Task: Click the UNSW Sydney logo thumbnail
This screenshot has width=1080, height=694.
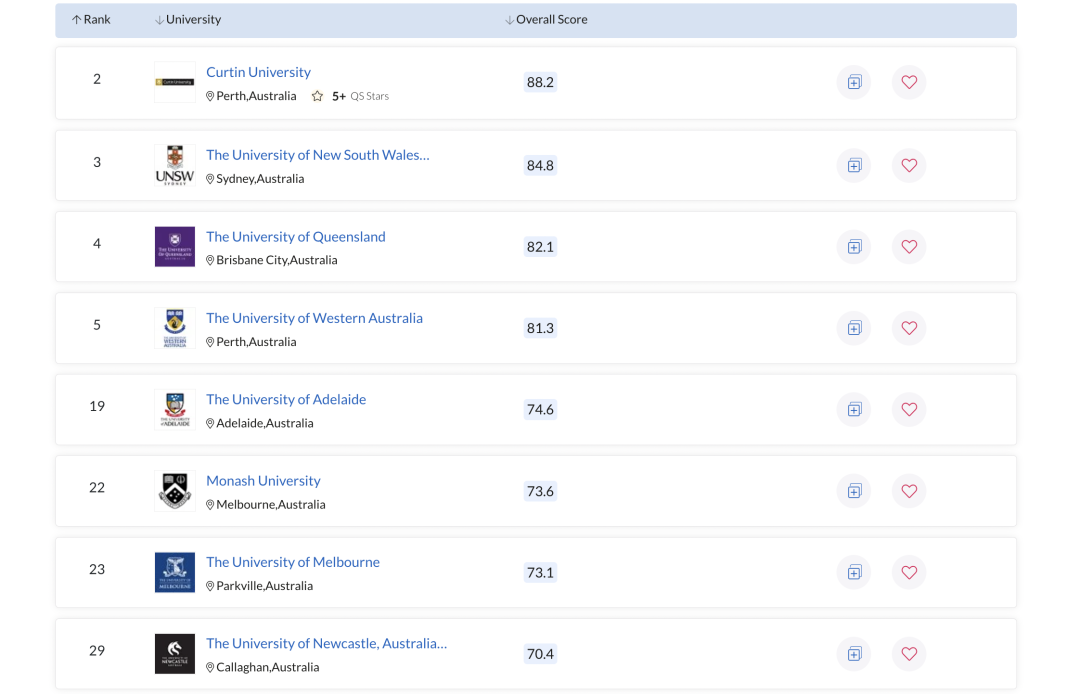Action: pos(175,165)
